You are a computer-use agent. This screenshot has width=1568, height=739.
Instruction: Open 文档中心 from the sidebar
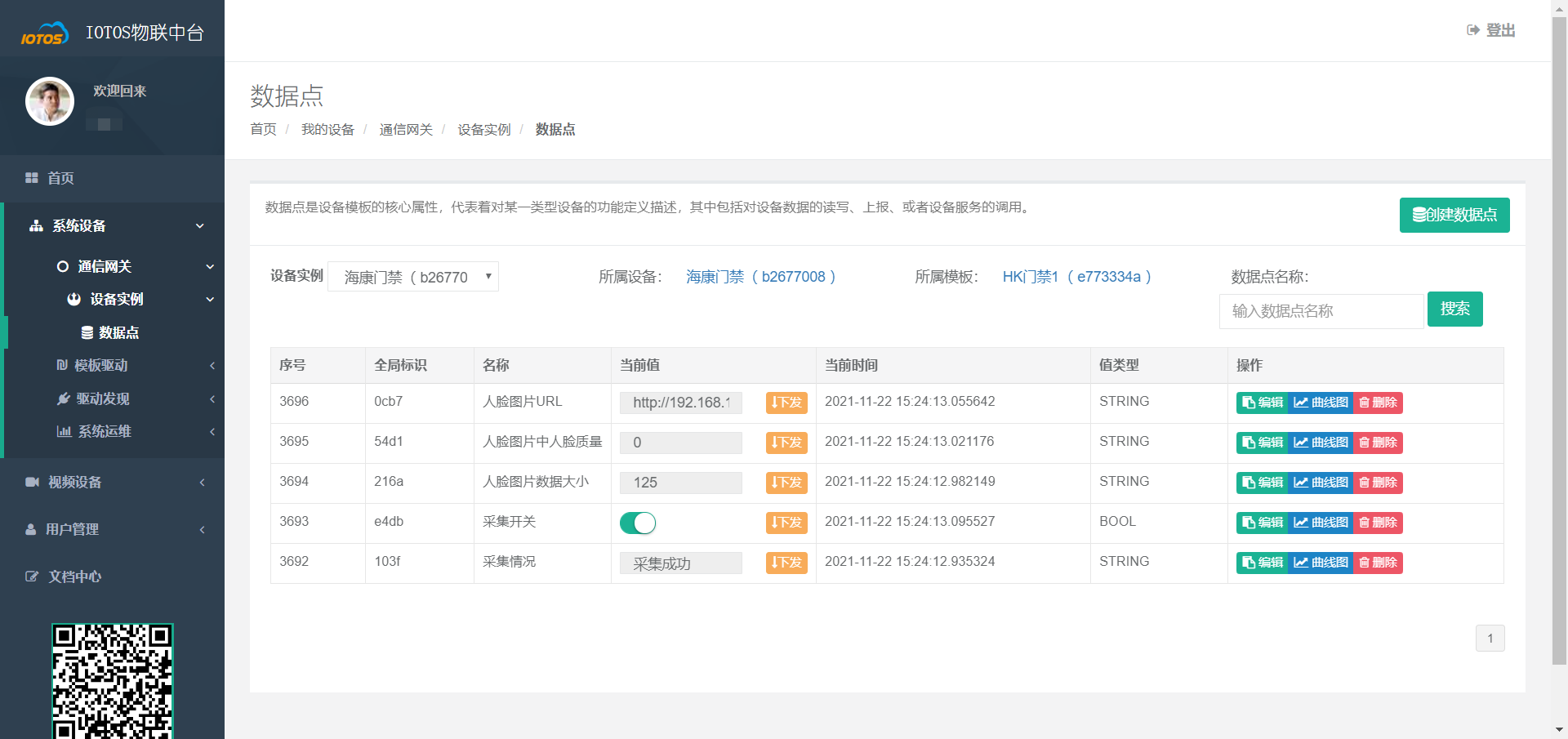click(x=74, y=577)
